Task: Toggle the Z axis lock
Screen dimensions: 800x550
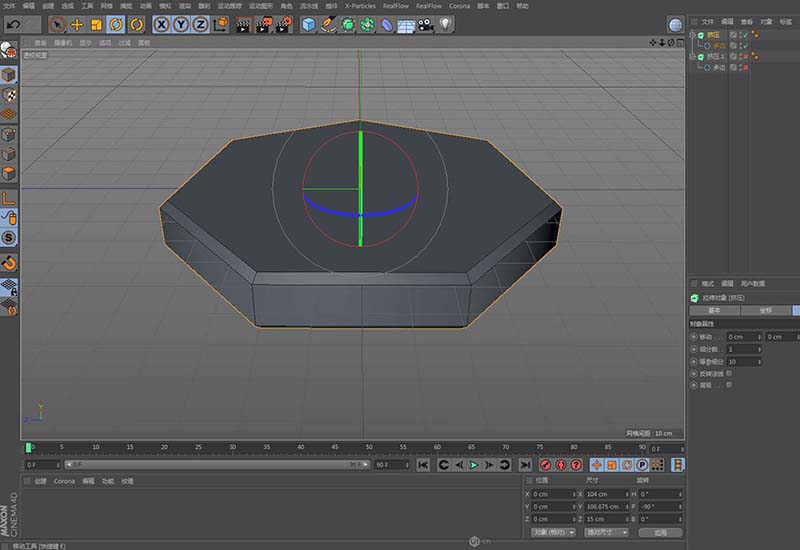Action: pyautogui.click(x=200, y=24)
